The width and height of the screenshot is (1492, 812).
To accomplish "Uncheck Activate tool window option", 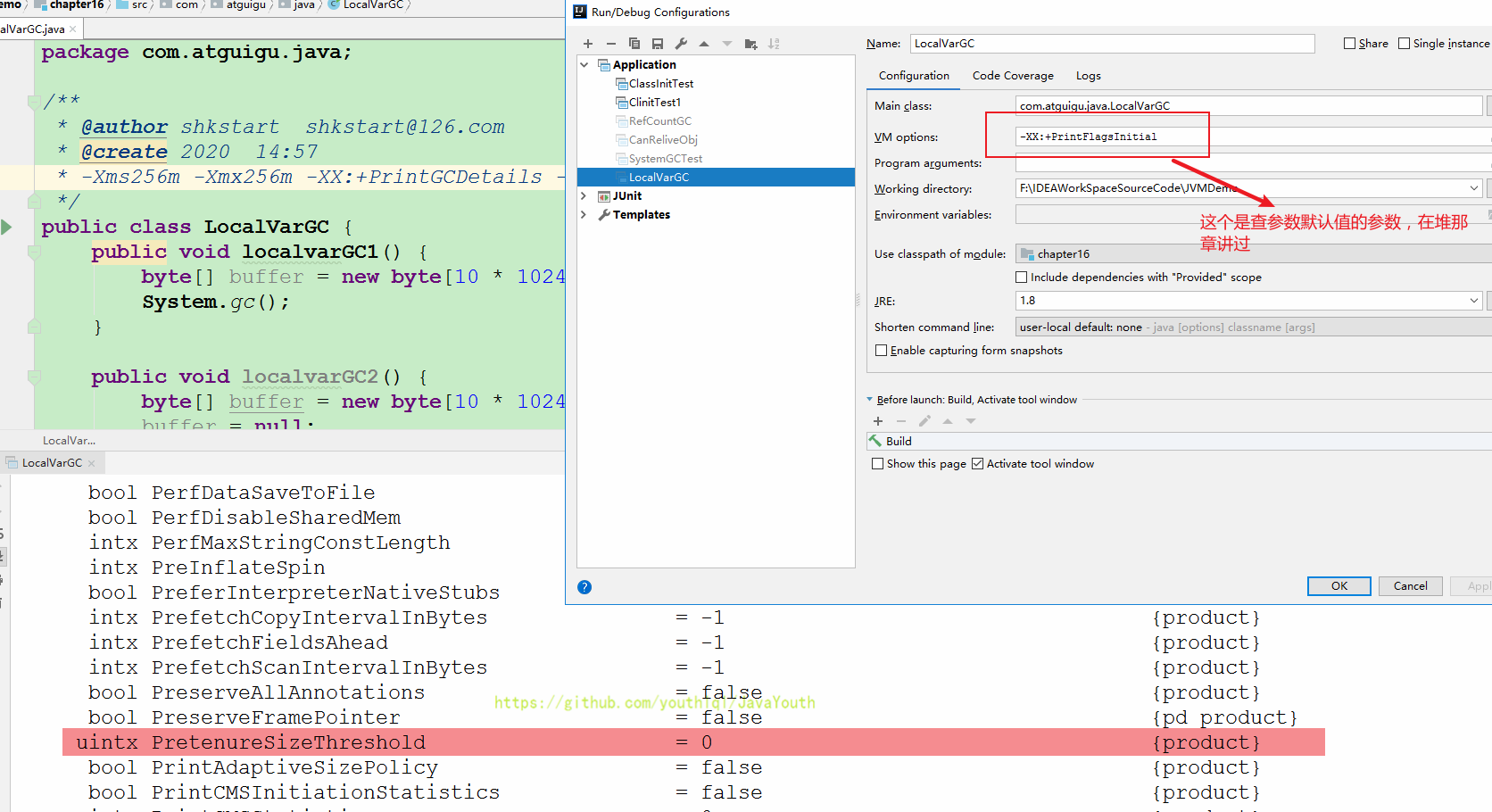I will [977, 464].
